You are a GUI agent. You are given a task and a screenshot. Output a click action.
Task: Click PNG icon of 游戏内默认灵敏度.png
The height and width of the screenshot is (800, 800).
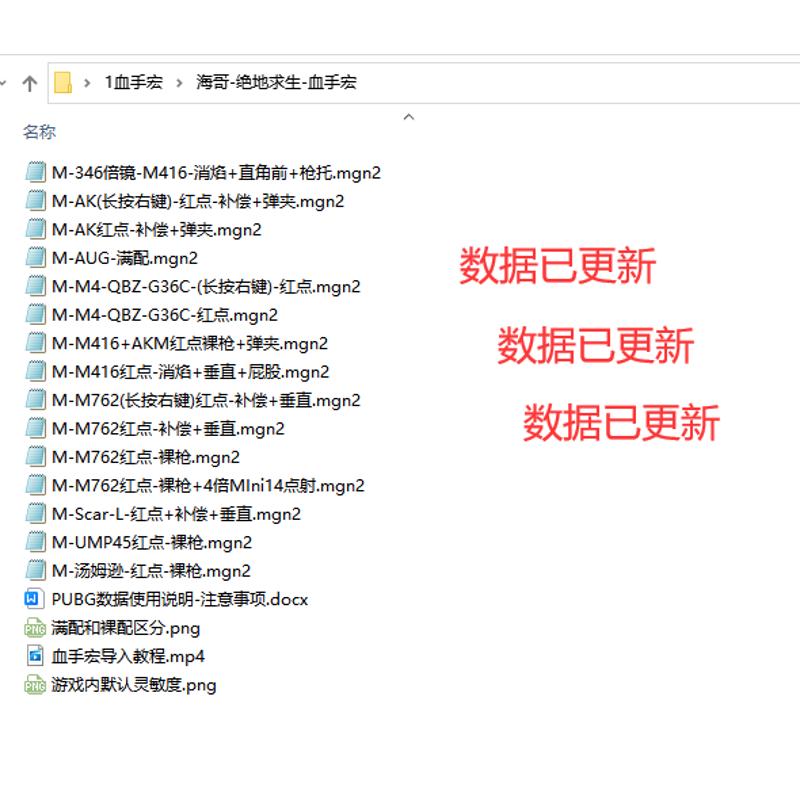(x=35, y=685)
